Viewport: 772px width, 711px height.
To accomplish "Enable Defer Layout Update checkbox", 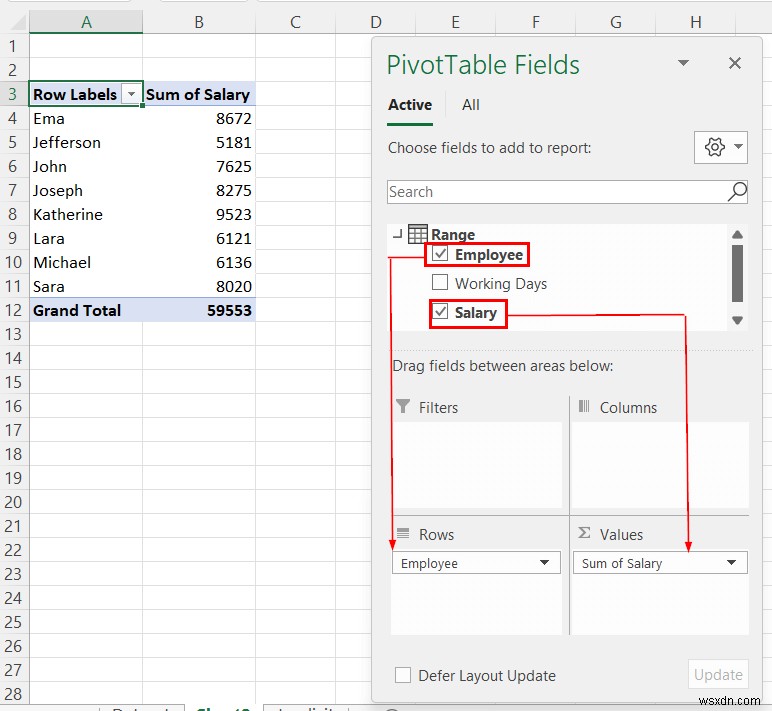I will pyautogui.click(x=403, y=675).
